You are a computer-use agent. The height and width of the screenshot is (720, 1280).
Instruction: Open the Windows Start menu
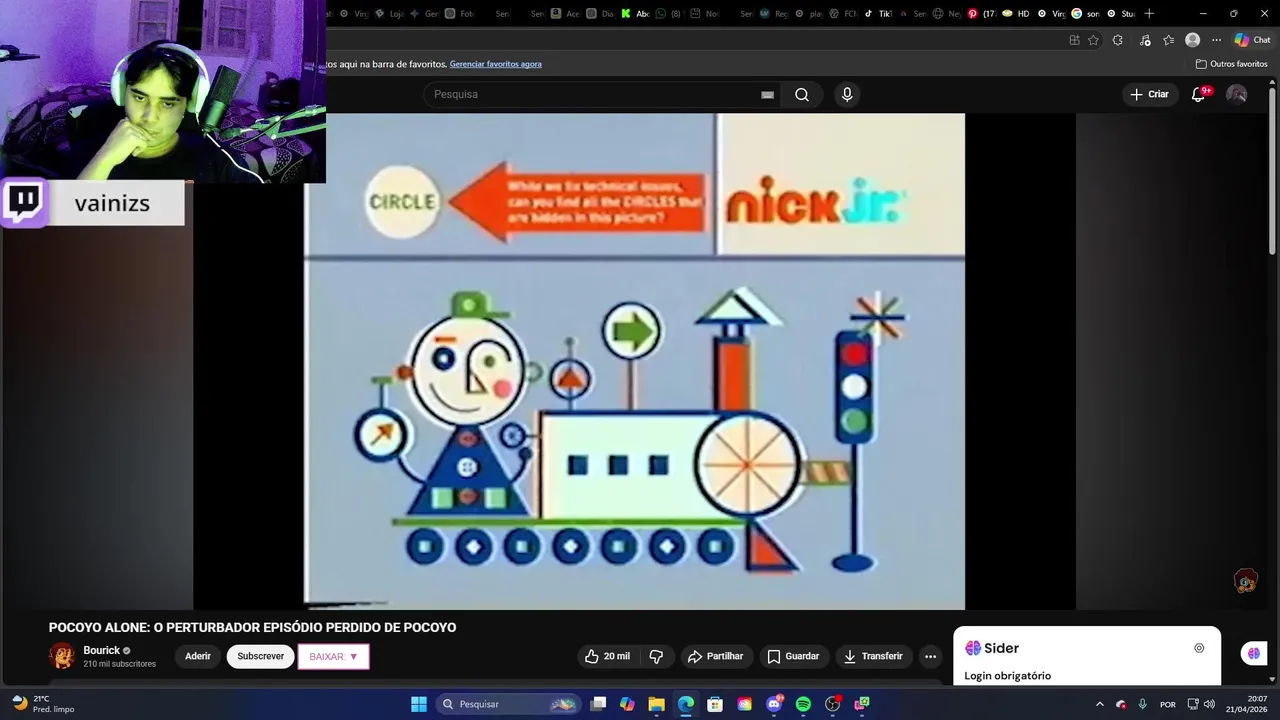pos(419,704)
